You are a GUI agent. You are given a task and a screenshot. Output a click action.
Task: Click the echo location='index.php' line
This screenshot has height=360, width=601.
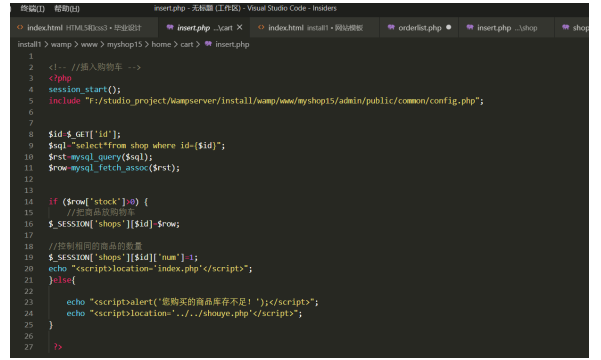150,269
